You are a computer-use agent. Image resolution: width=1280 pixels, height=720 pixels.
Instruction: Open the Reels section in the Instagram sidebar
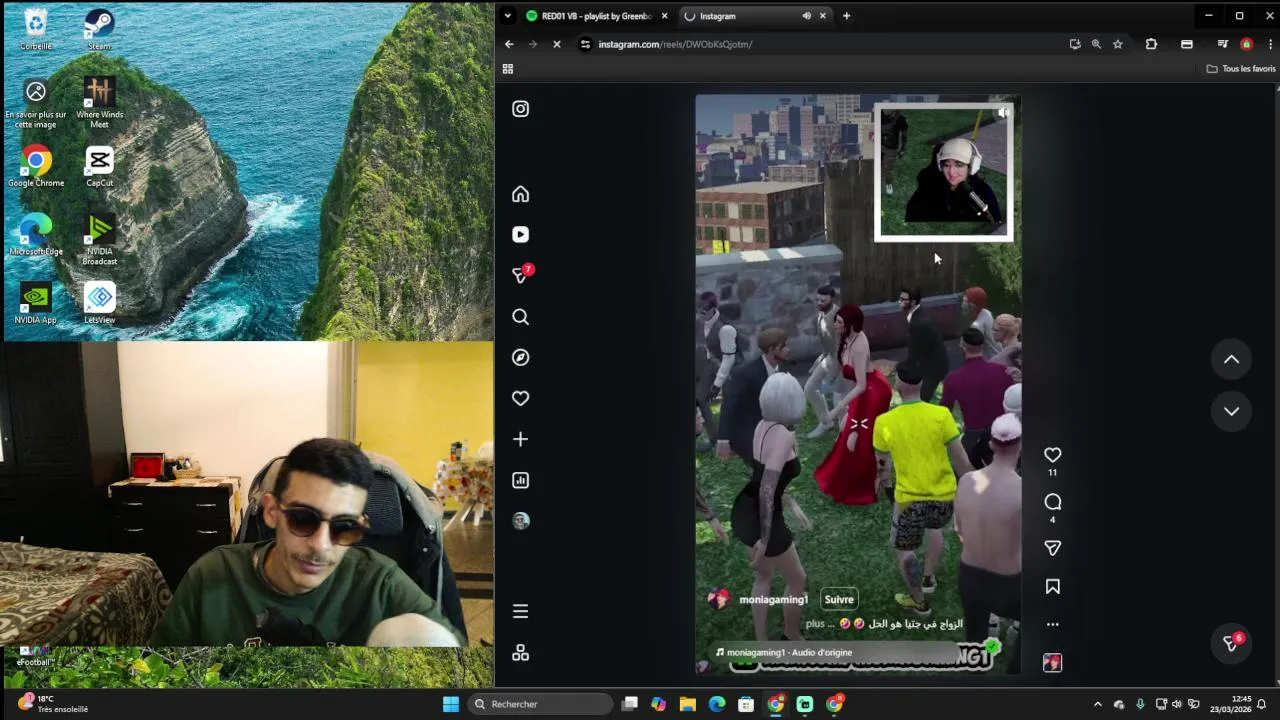tap(520, 234)
